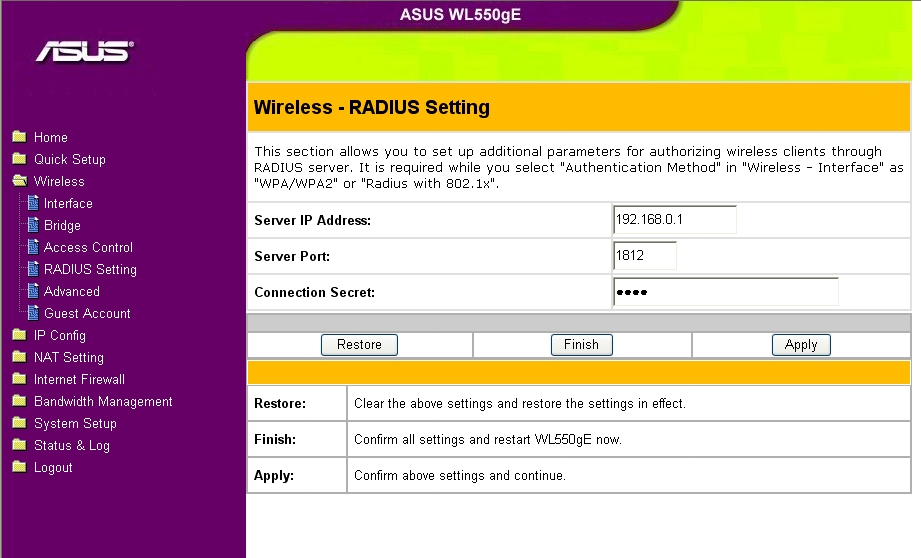921x558 pixels.
Task: Click the Logout folder icon
Action: 19,467
